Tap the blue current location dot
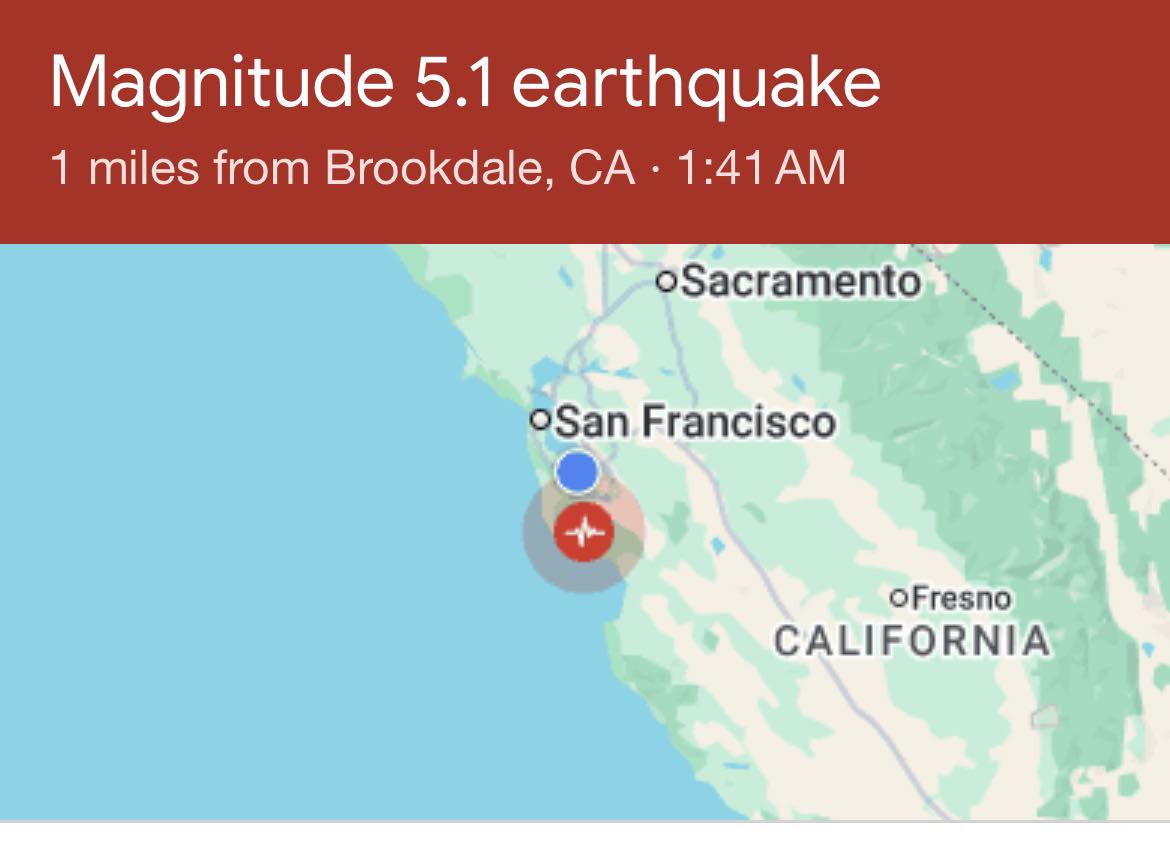The height and width of the screenshot is (846, 1170). (x=576, y=472)
